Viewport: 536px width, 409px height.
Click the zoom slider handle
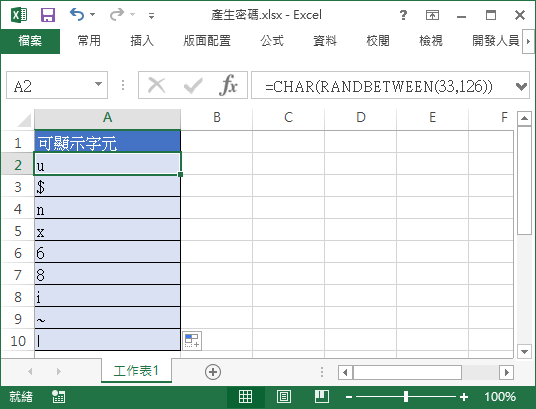click(x=406, y=397)
